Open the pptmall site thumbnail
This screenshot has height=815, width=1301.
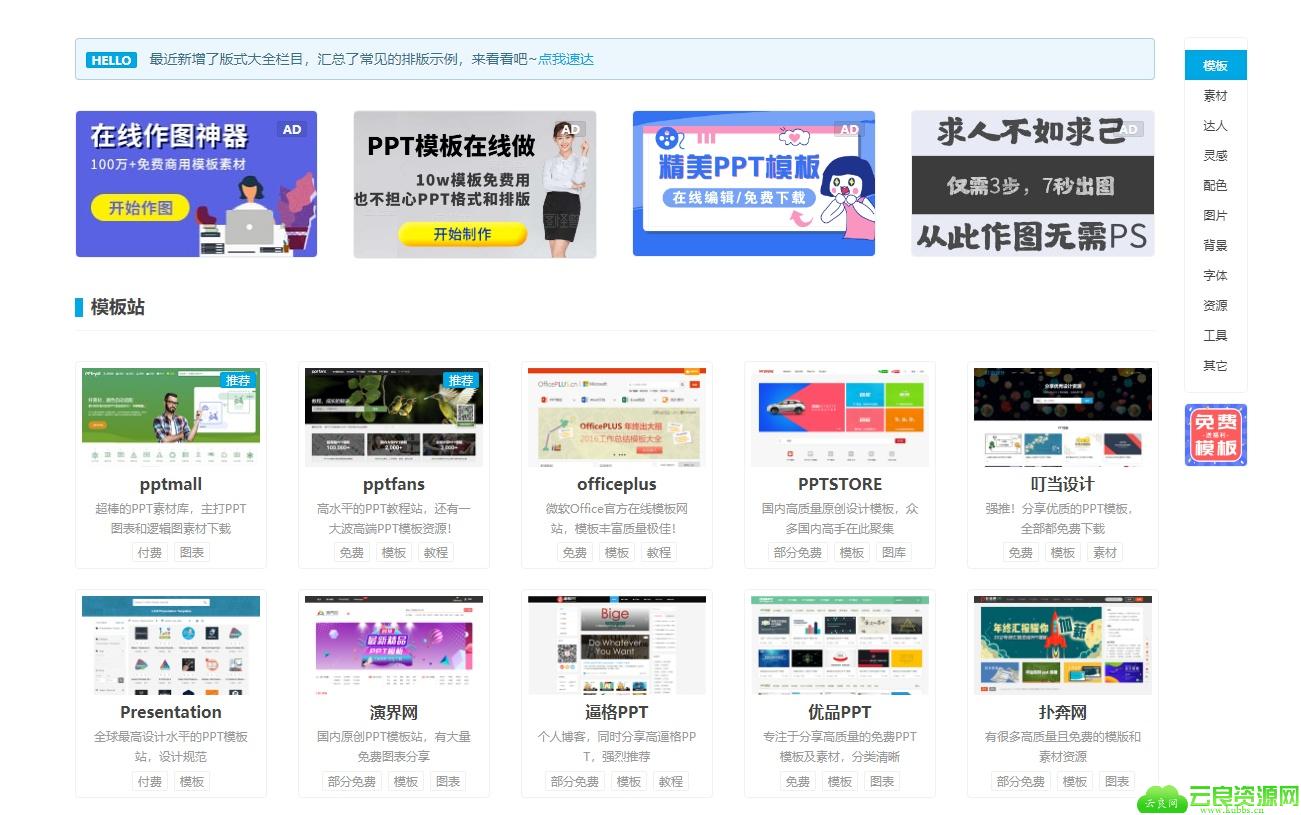171,417
